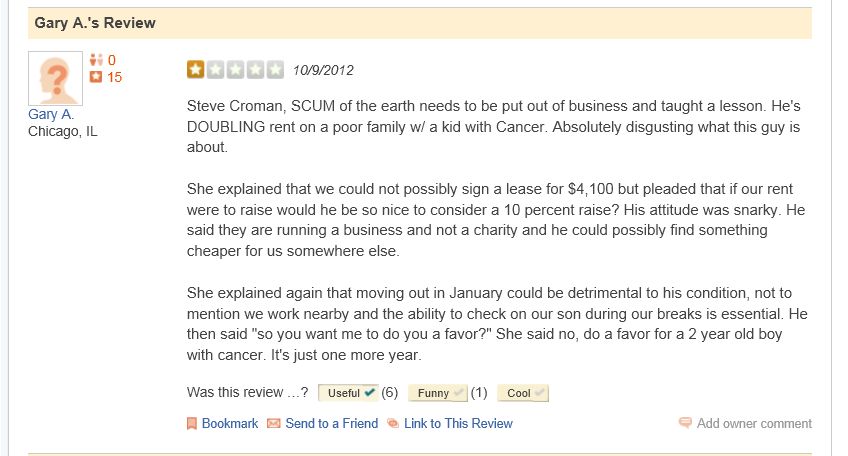
Task: Click the empty fifth star in the rating
Action: 276,69
